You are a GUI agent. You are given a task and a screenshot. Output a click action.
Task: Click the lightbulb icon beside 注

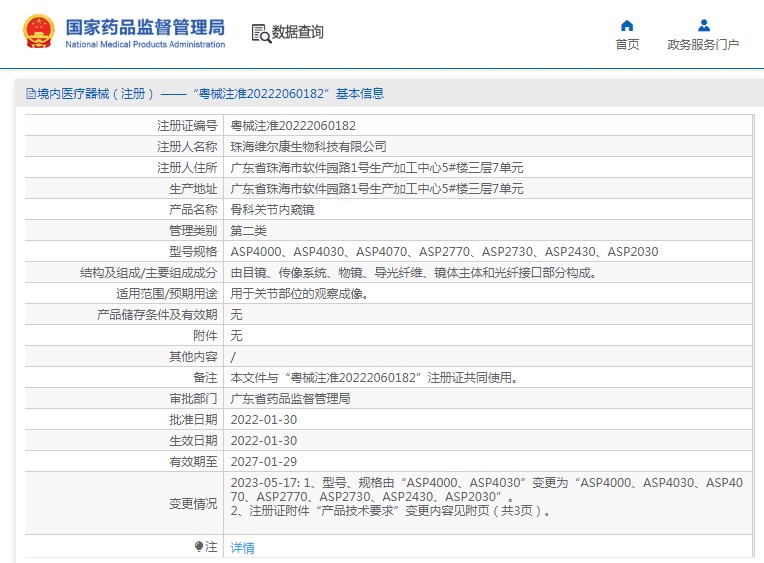coord(198,546)
